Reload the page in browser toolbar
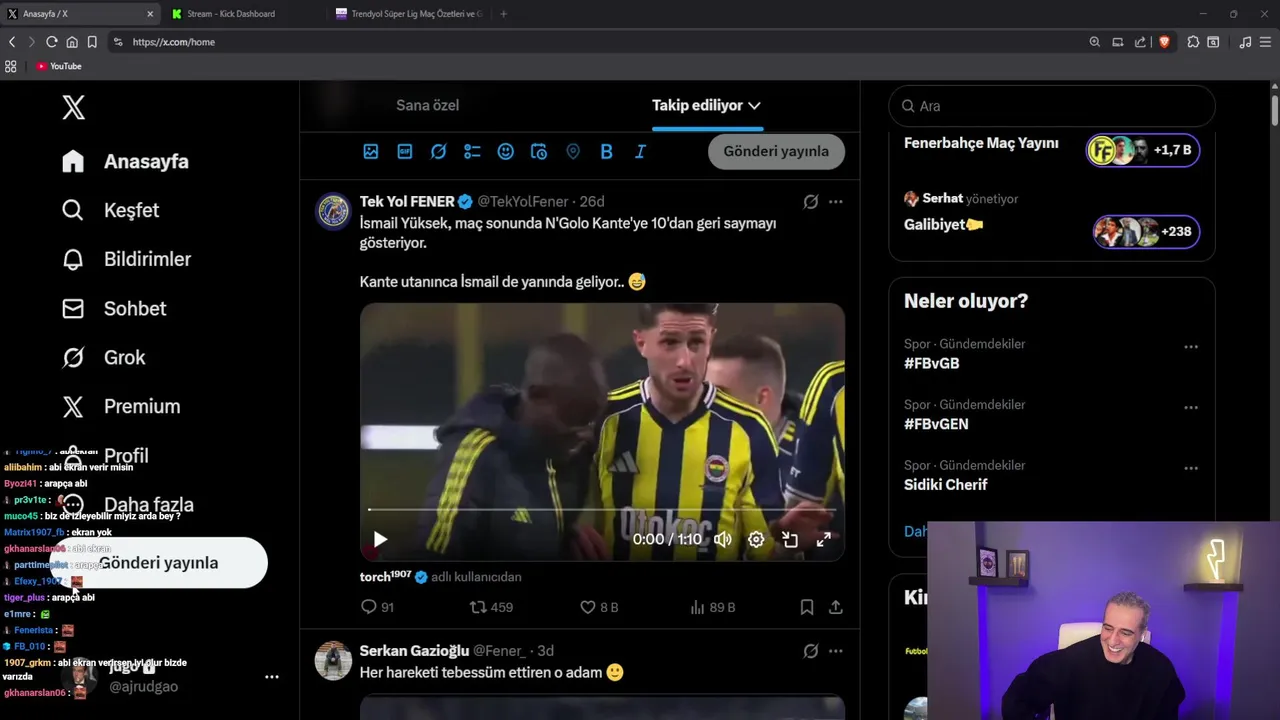1280x720 pixels. click(x=51, y=42)
